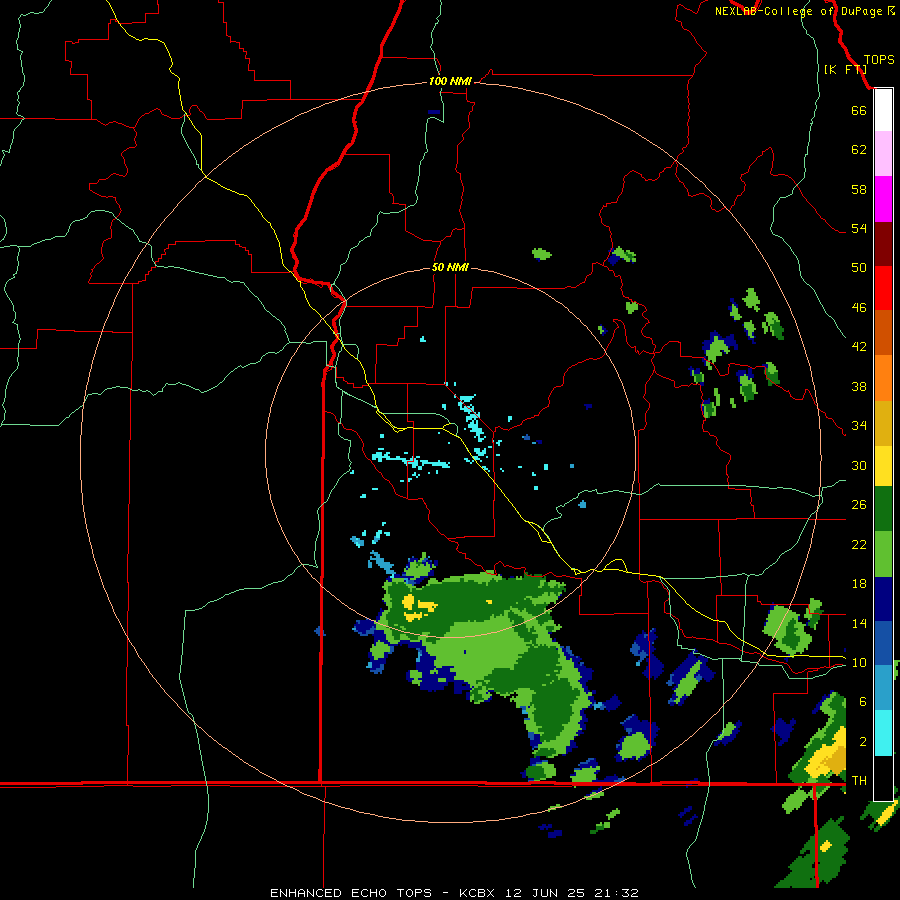The height and width of the screenshot is (900, 900).
Task: Click the navy blue legend swatch
Action: point(883,599)
